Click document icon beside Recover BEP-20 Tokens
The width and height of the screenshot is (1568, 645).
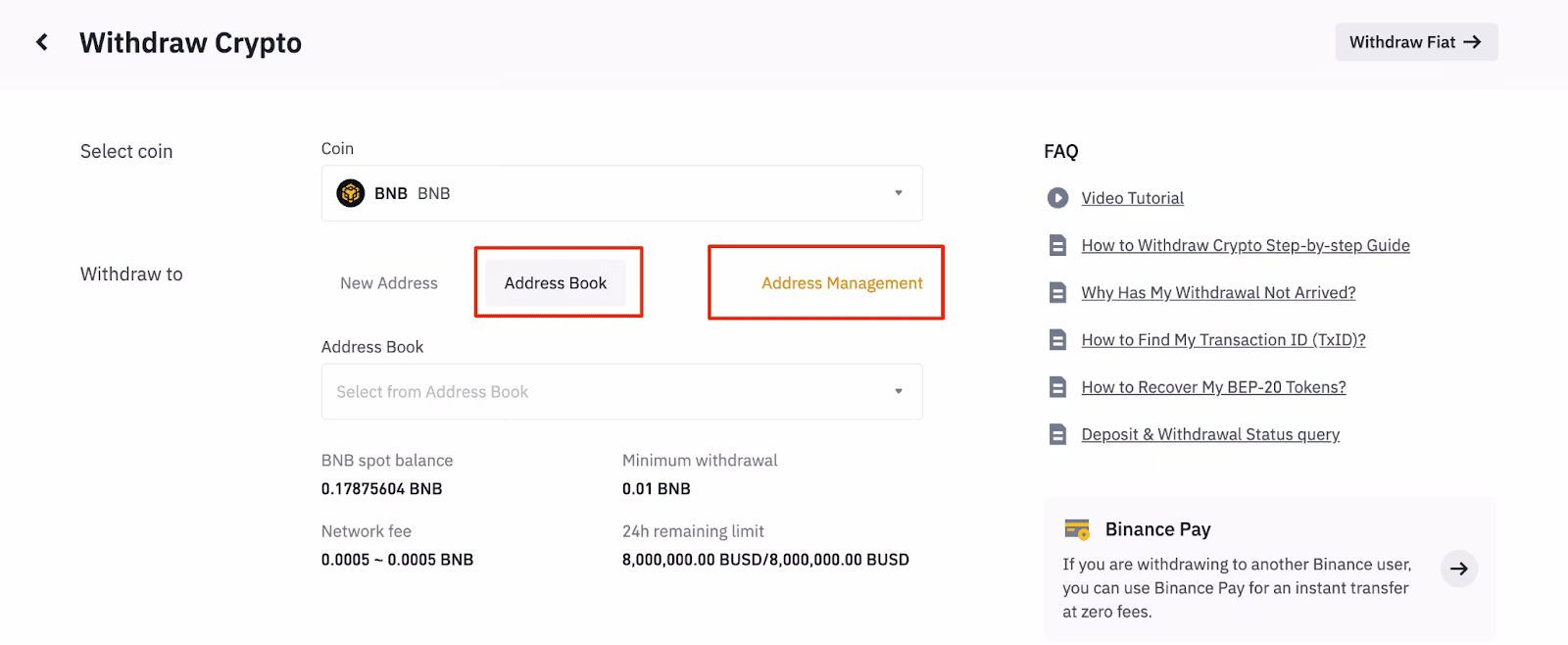(1057, 387)
